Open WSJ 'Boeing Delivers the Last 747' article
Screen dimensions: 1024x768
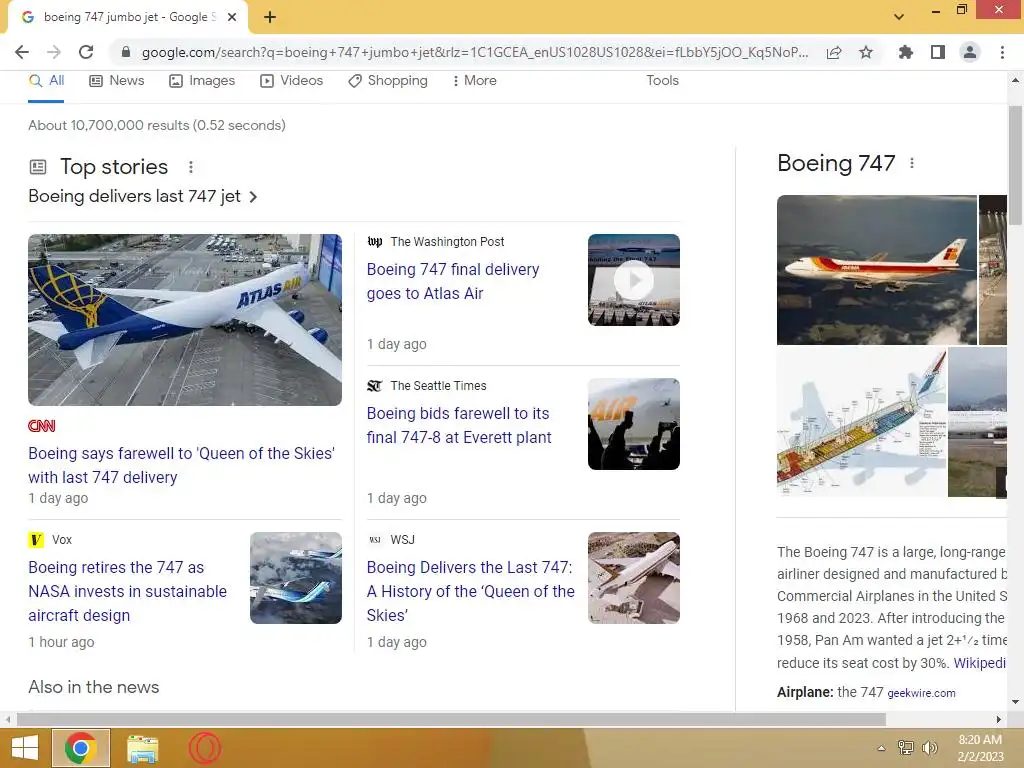(x=470, y=591)
